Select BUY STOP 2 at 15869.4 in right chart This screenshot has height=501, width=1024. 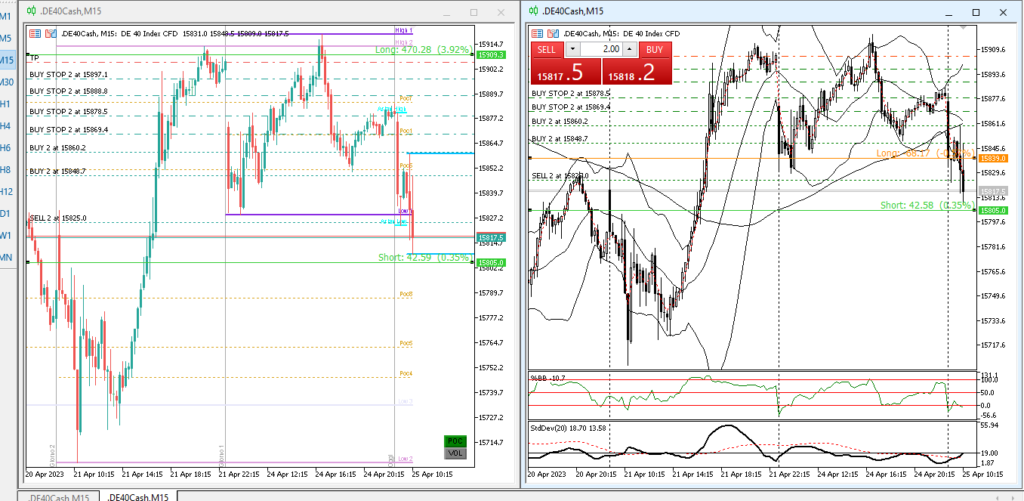571,106
